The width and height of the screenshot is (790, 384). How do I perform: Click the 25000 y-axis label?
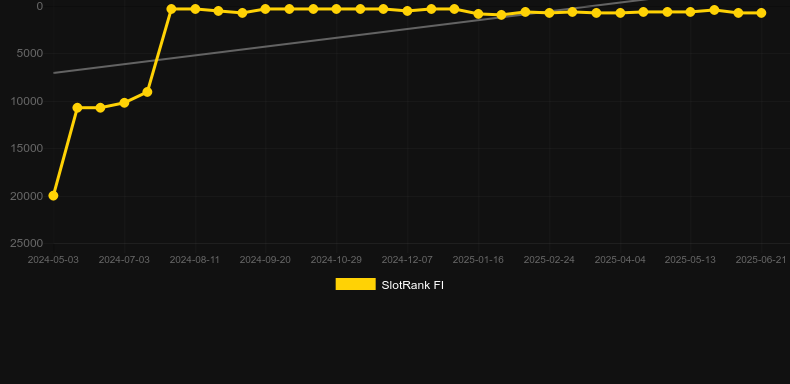coord(27,243)
